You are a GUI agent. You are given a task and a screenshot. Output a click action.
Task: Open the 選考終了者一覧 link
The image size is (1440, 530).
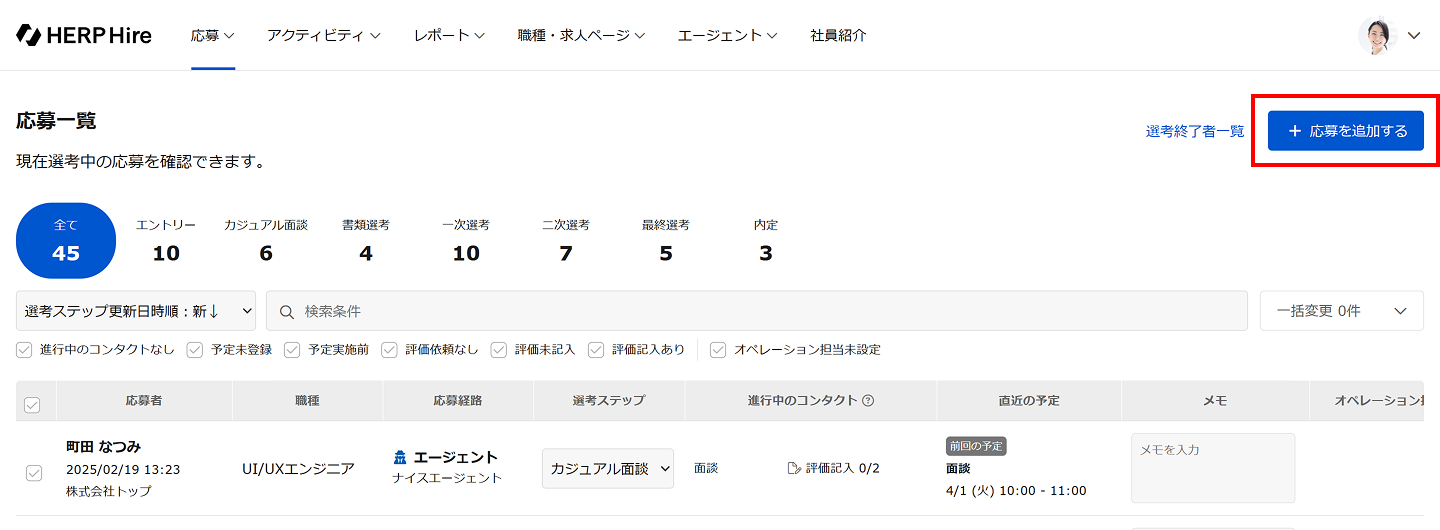point(1195,131)
